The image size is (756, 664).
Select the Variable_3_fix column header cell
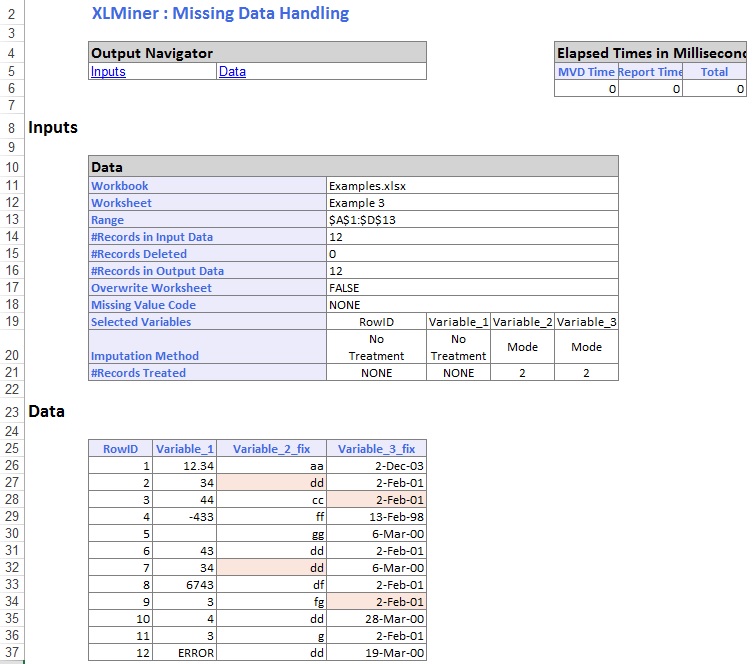(x=376, y=449)
